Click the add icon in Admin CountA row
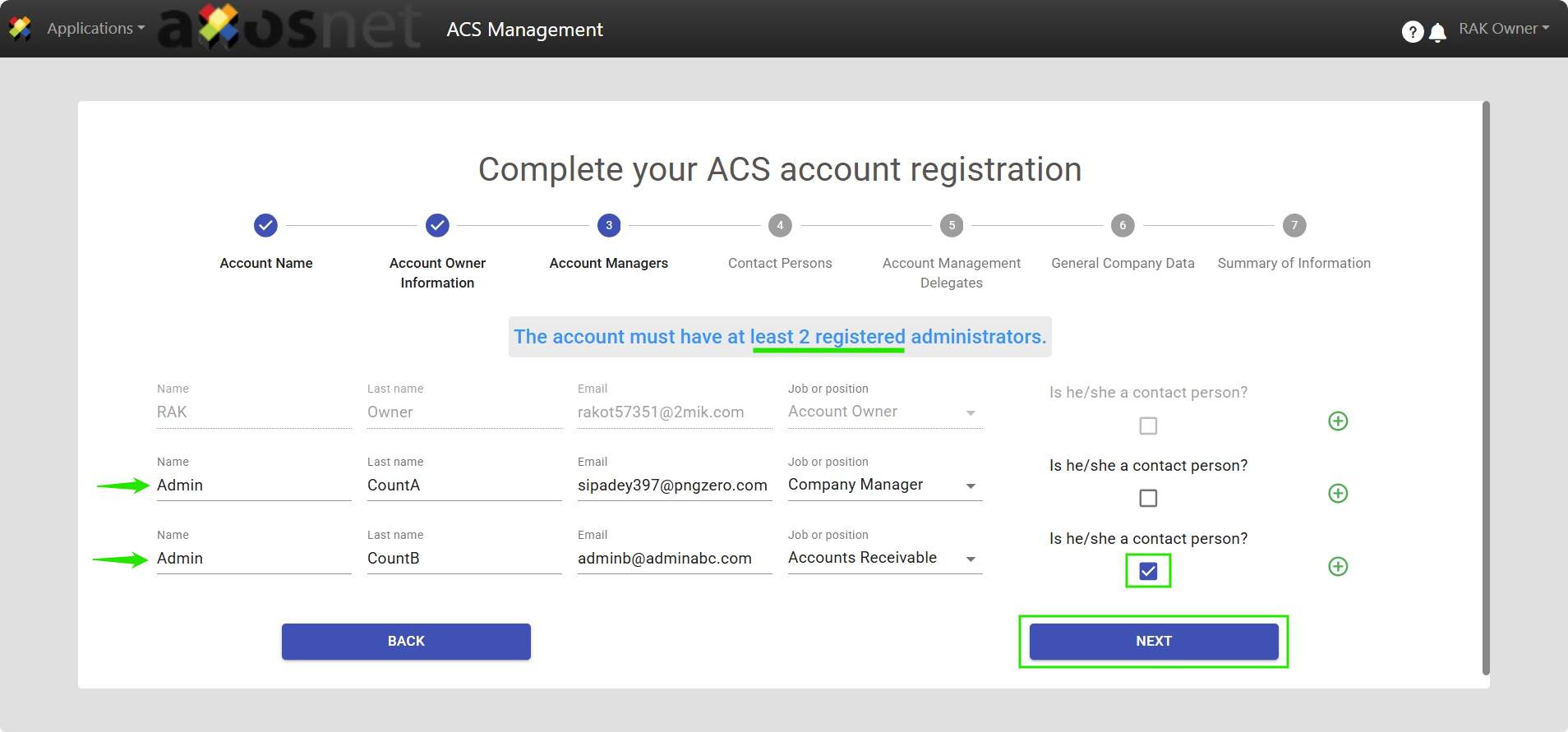This screenshot has width=1568, height=732. coord(1338,494)
